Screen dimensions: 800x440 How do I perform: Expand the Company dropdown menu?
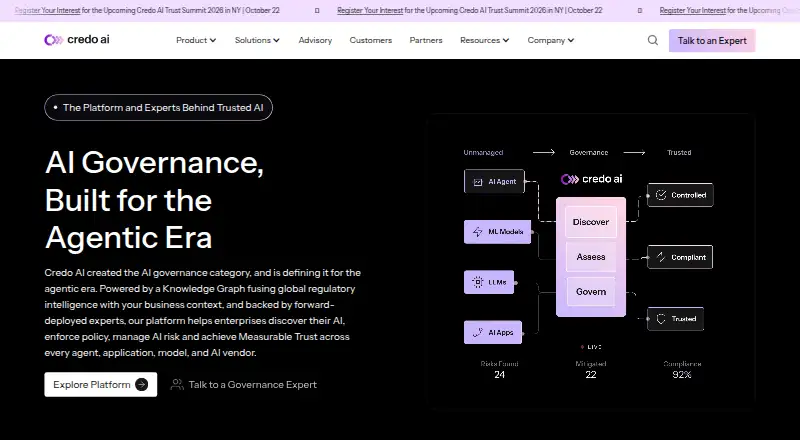[x=551, y=40]
